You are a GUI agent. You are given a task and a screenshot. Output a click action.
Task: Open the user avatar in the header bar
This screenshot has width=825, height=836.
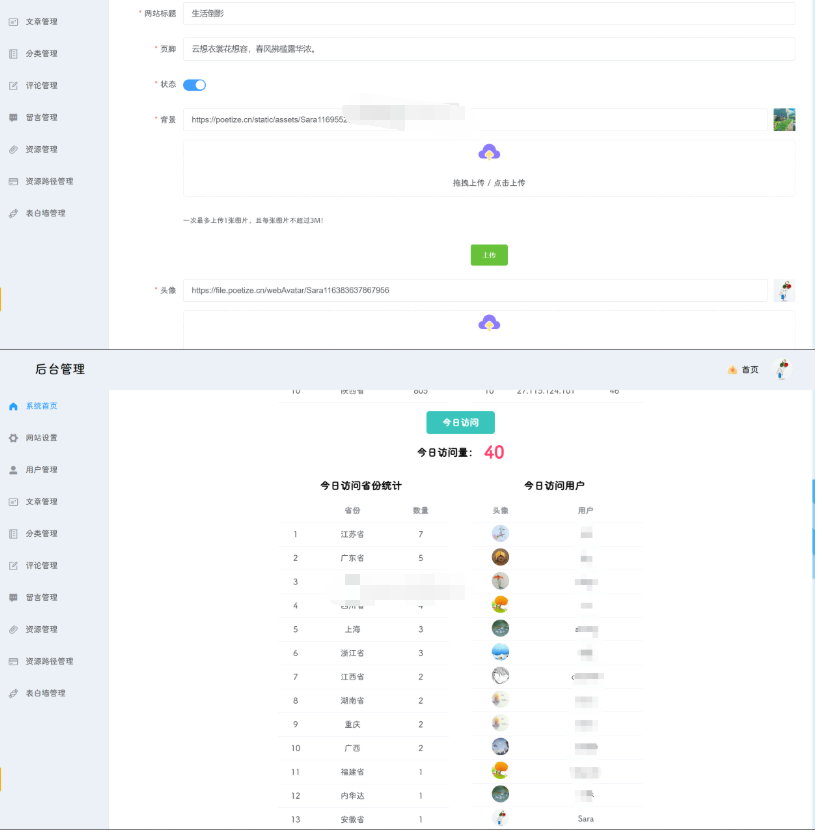tap(783, 369)
